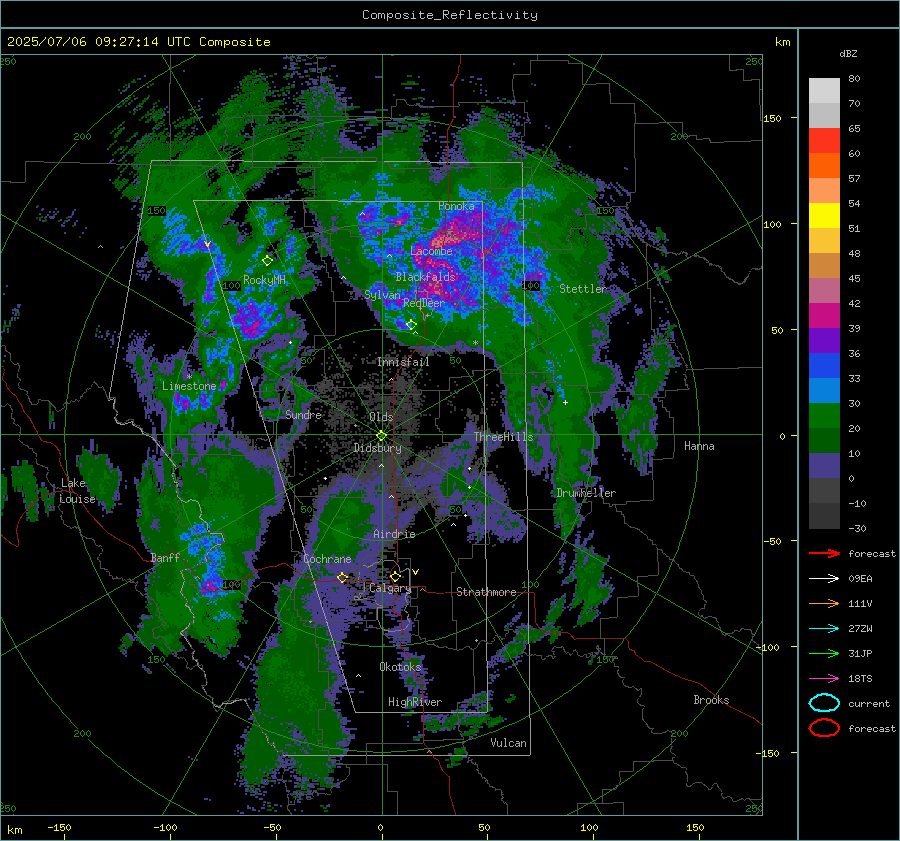Click the RockyMH label on map
The height and width of the screenshot is (841, 900).
tap(264, 280)
